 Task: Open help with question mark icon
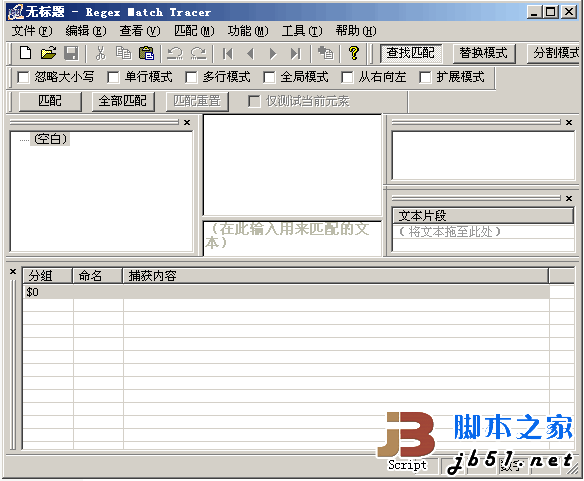pyautogui.click(x=354, y=53)
